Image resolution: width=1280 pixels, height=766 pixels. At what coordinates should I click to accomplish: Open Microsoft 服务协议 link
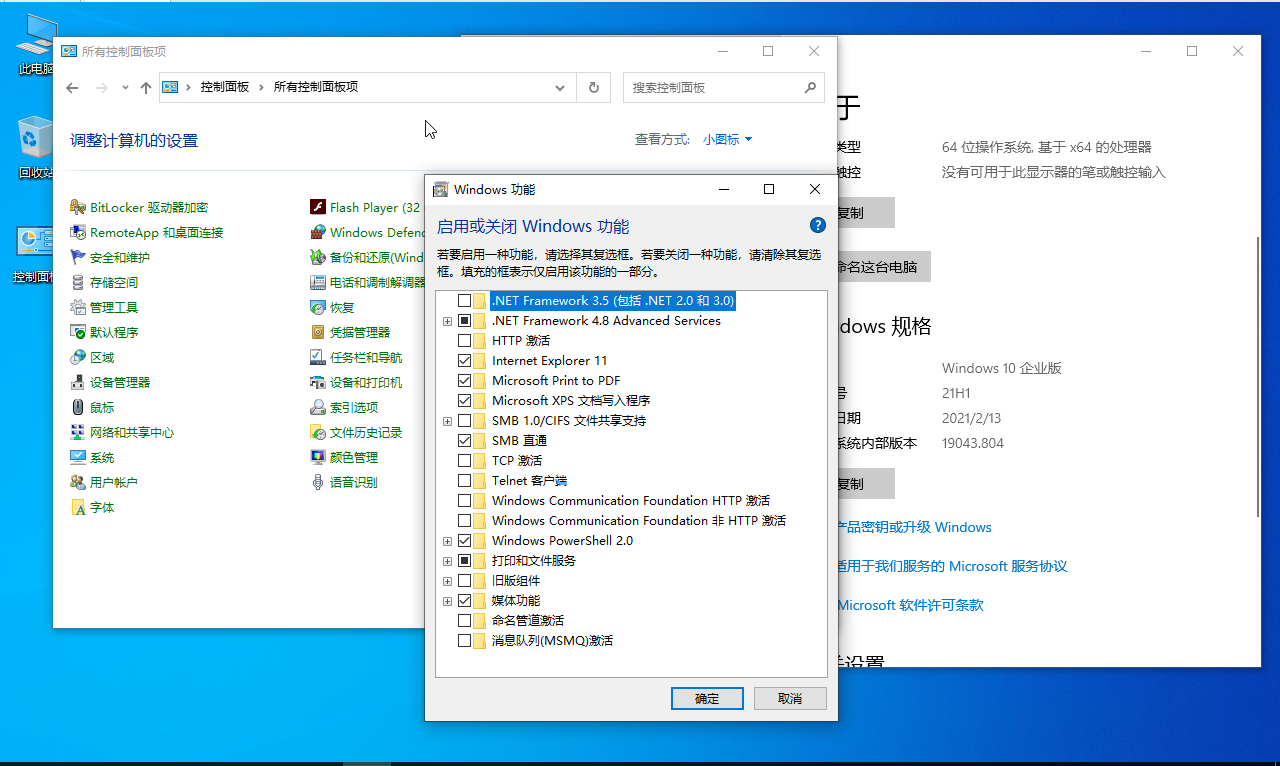(952, 566)
